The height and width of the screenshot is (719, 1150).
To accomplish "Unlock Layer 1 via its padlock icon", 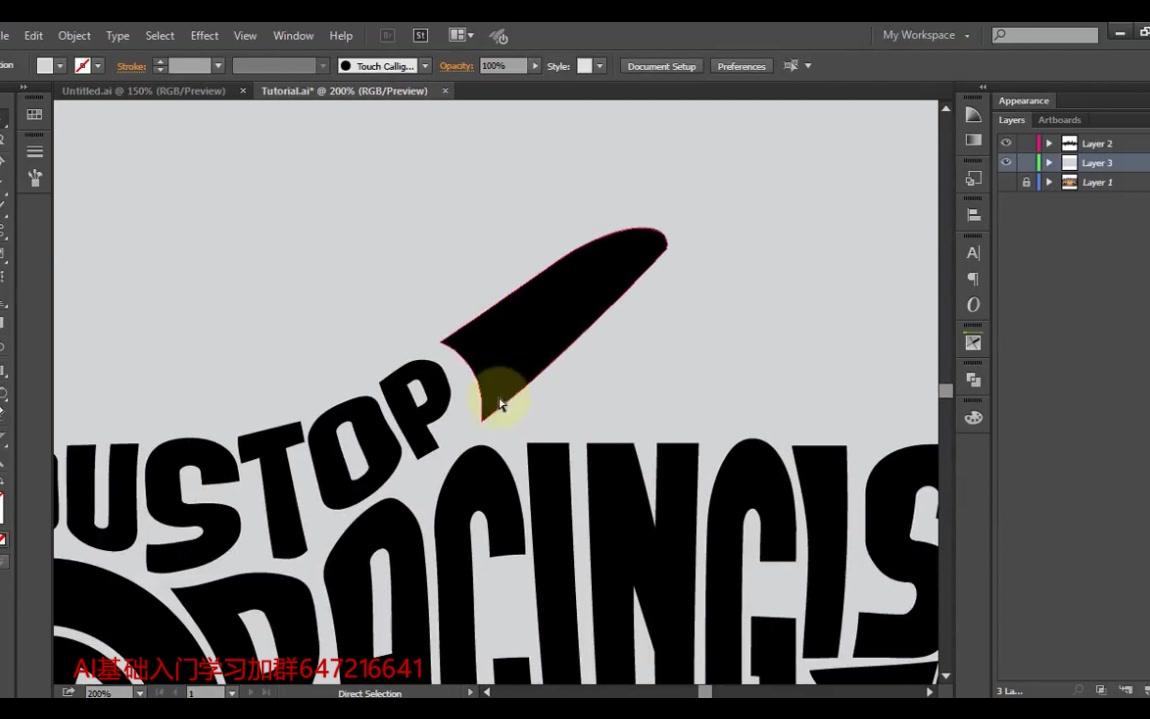I will pyautogui.click(x=1026, y=181).
